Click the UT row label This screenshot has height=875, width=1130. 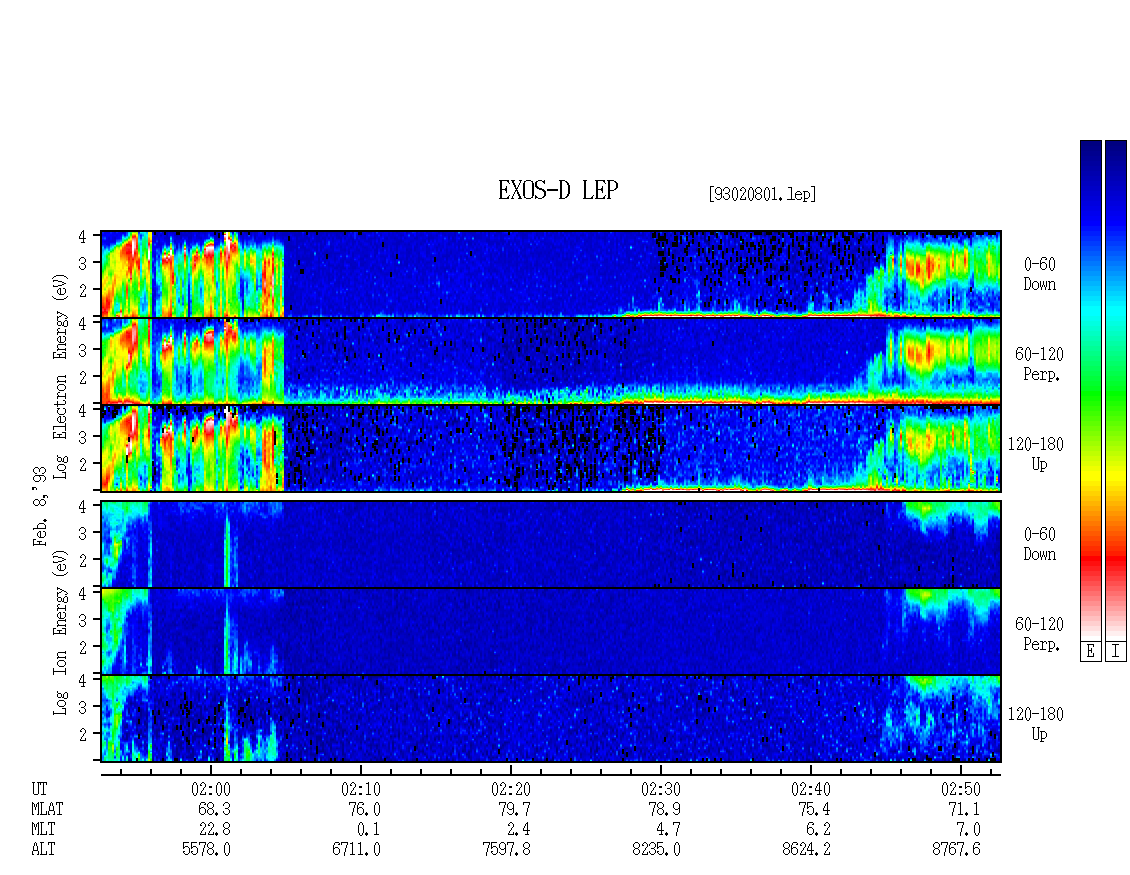point(39,789)
